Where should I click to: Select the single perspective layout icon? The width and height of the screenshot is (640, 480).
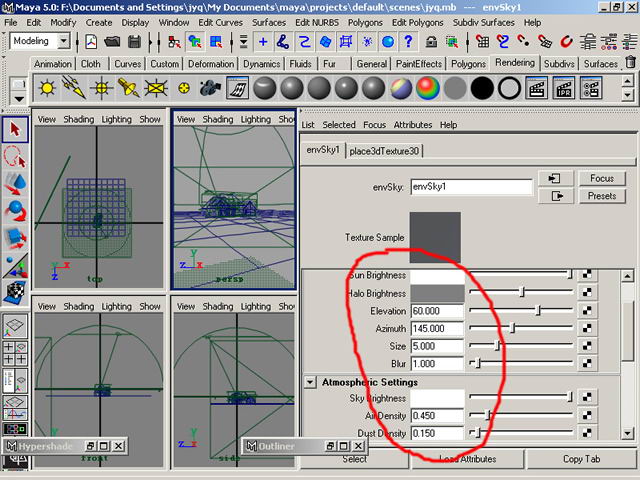point(15,326)
